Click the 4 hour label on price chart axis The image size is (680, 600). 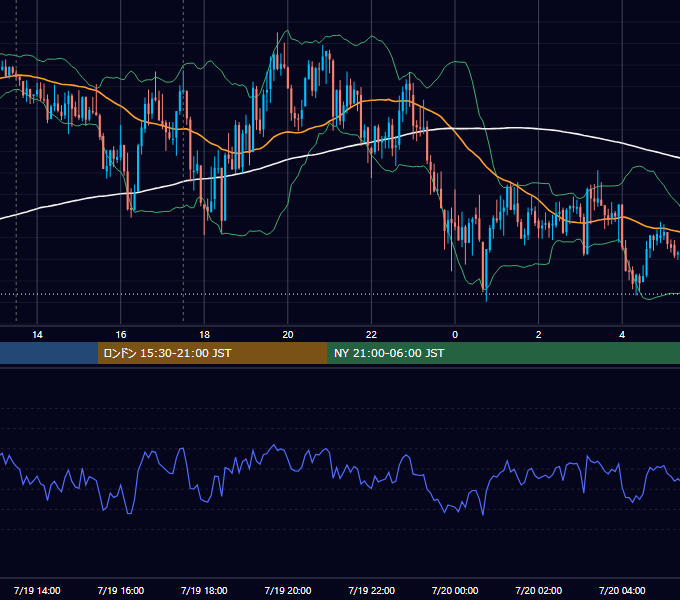pos(622,335)
